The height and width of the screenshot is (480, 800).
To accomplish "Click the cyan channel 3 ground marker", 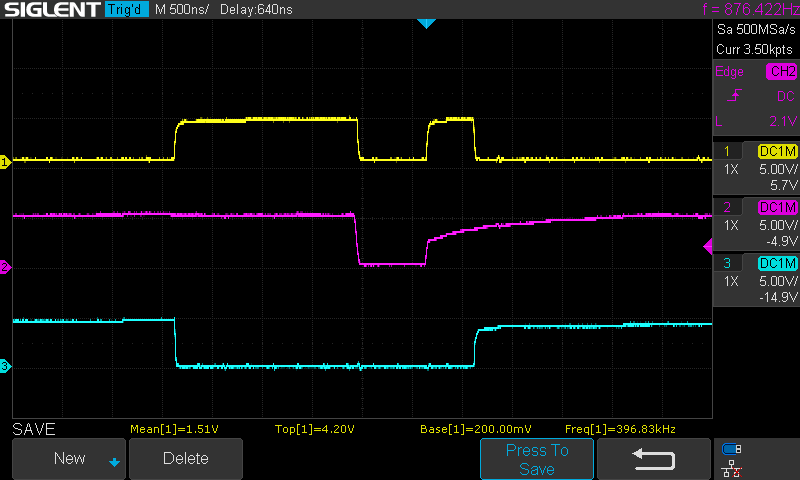I will [x=5, y=366].
